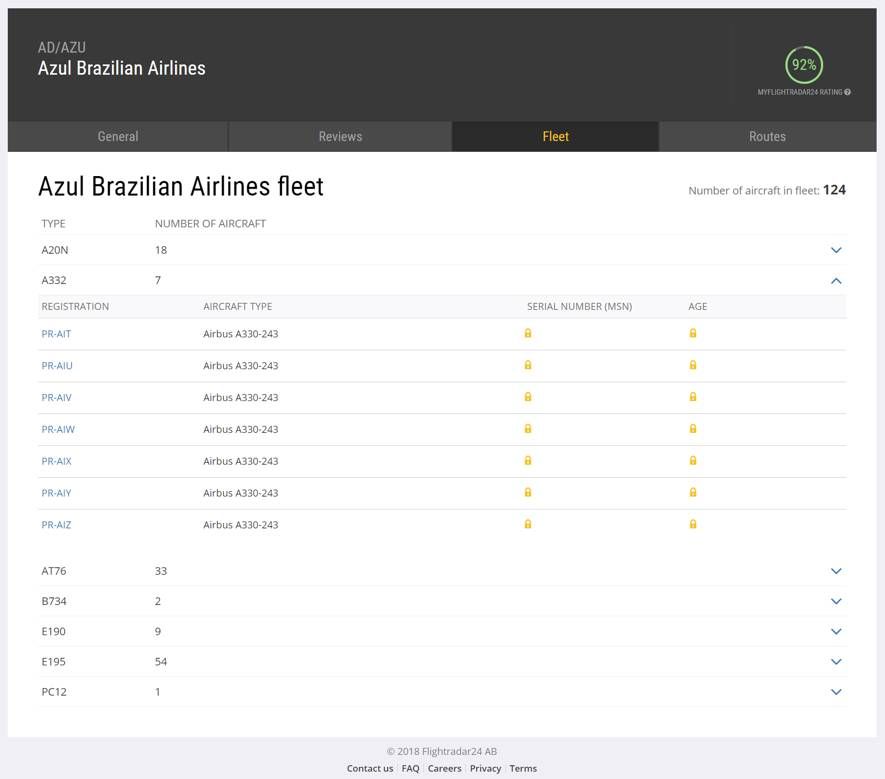Click the MyFlightradar24 rating help icon
The width and height of the screenshot is (885, 779).
tap(847, 92)
